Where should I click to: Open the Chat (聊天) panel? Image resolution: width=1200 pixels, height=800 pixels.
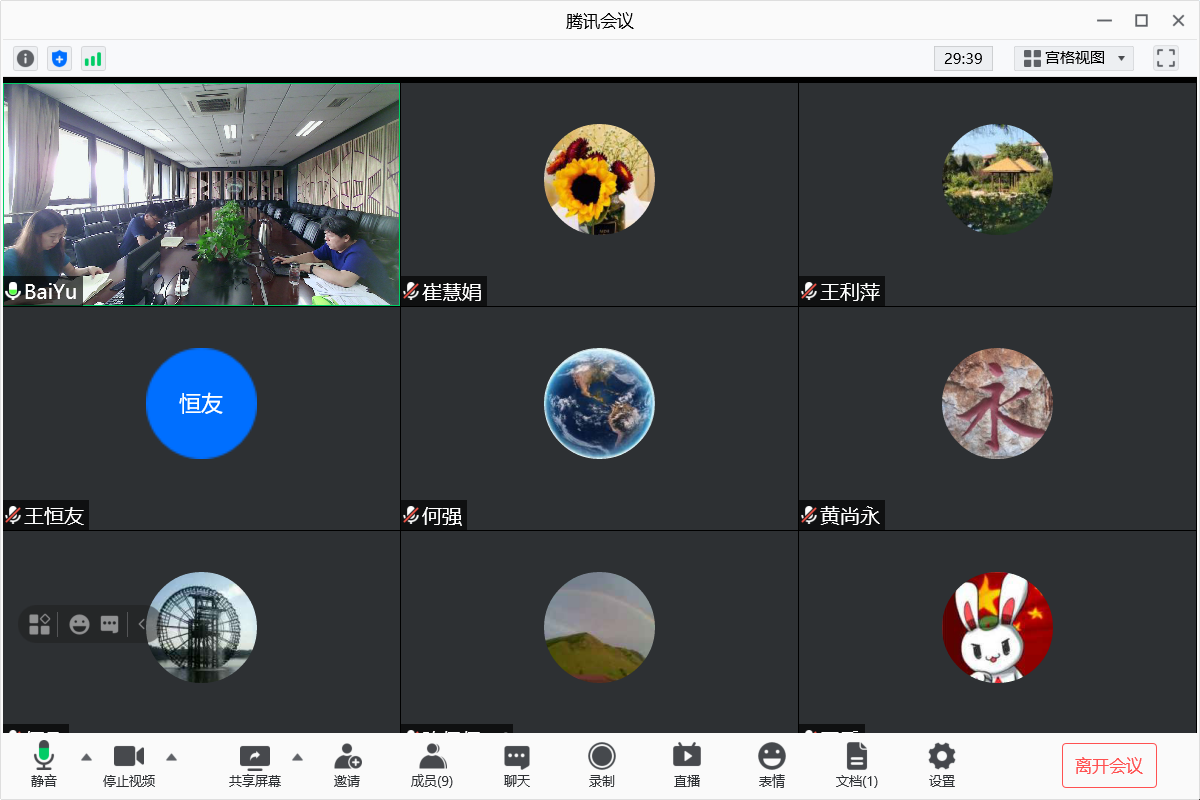tap(516, 765)
